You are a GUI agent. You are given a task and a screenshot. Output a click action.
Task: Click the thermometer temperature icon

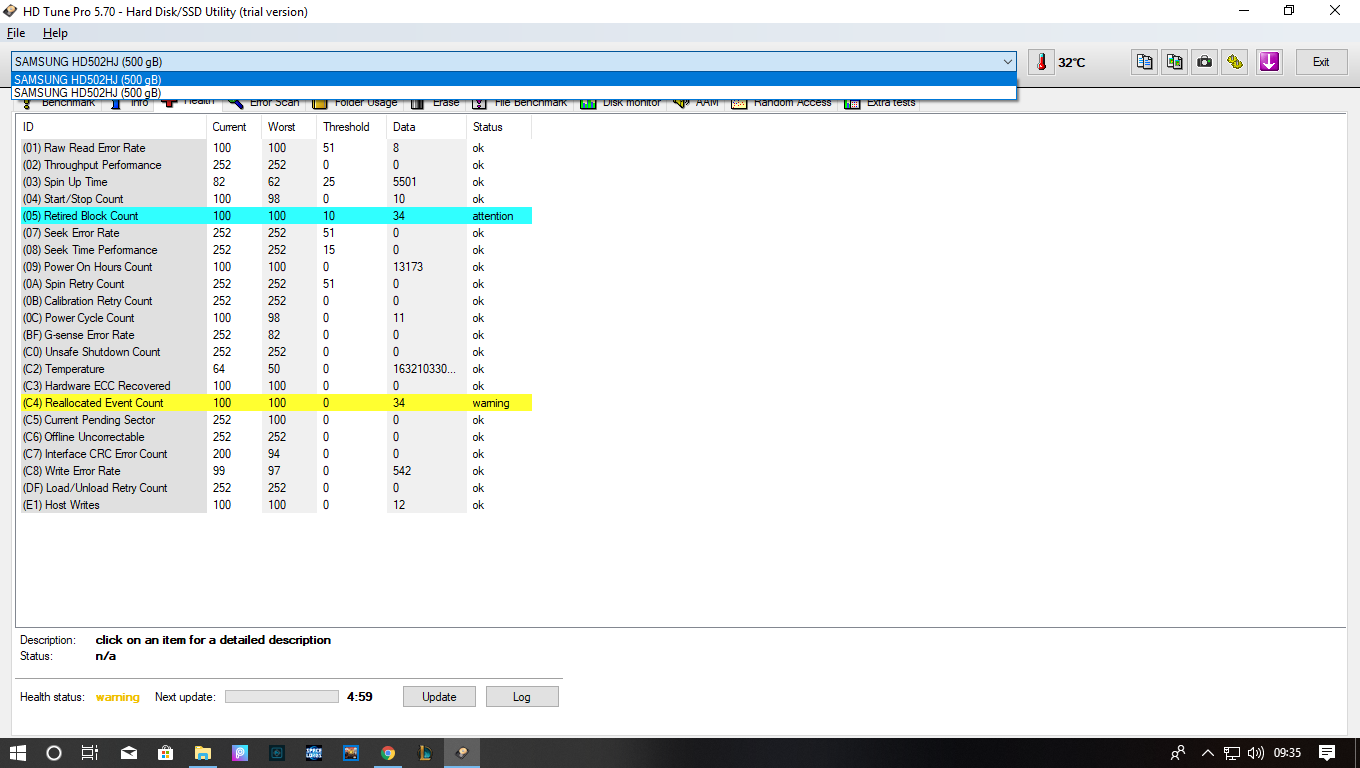coord(1040,62)
